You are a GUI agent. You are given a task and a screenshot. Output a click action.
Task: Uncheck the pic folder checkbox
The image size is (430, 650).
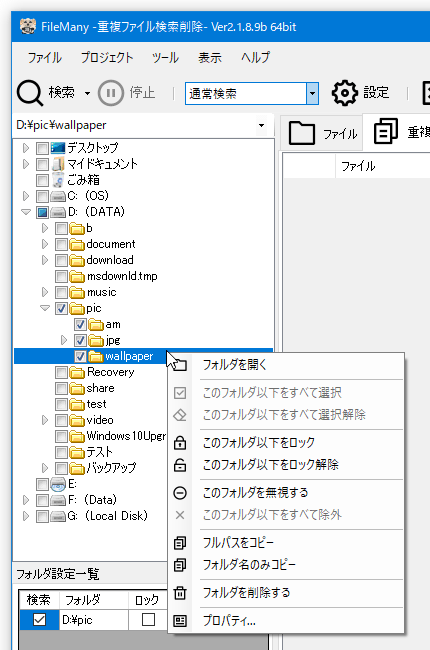pos(61,309)
